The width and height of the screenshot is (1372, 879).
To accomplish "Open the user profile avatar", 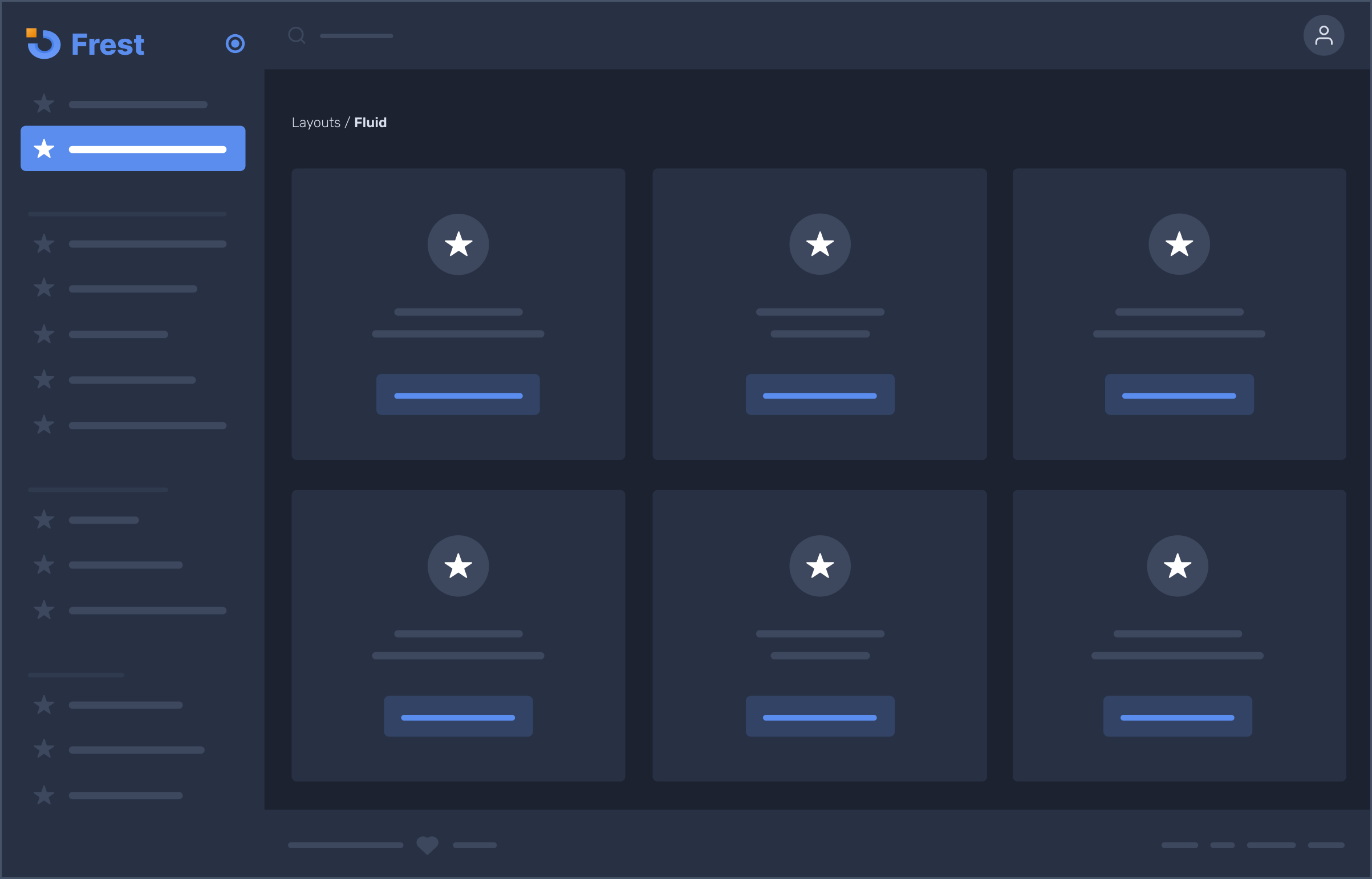I will 1323,35.
